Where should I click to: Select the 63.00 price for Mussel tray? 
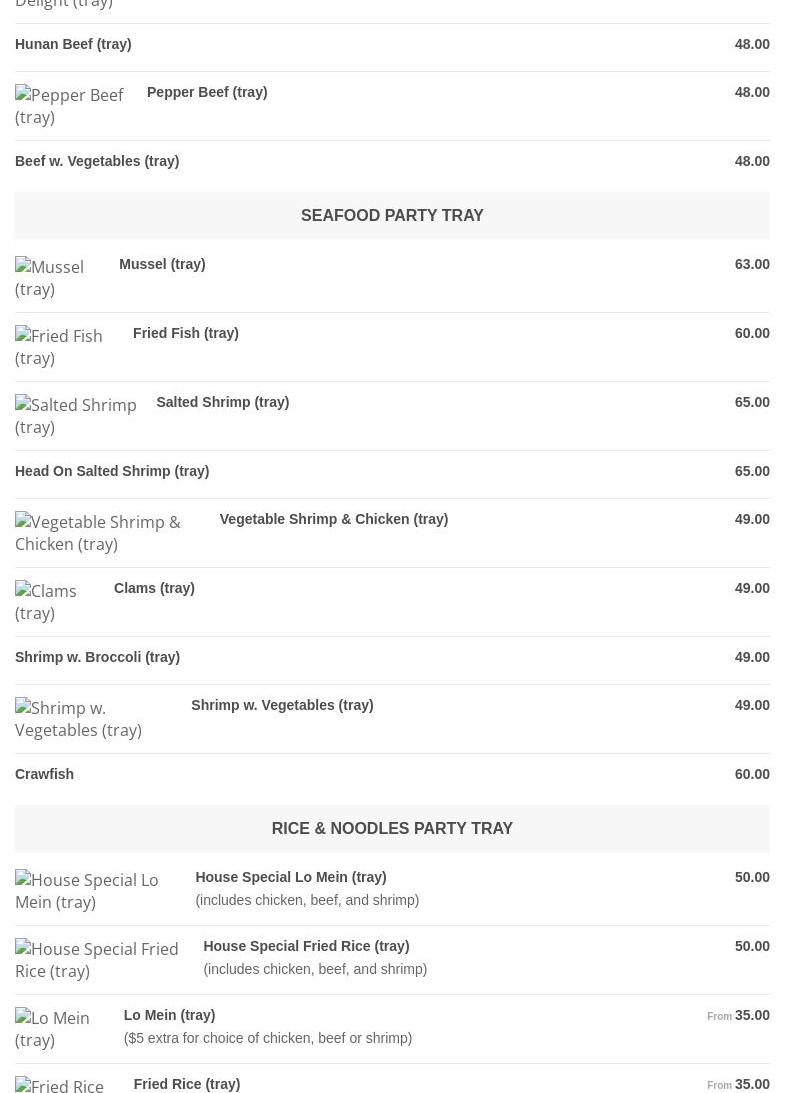click(752, 264)
